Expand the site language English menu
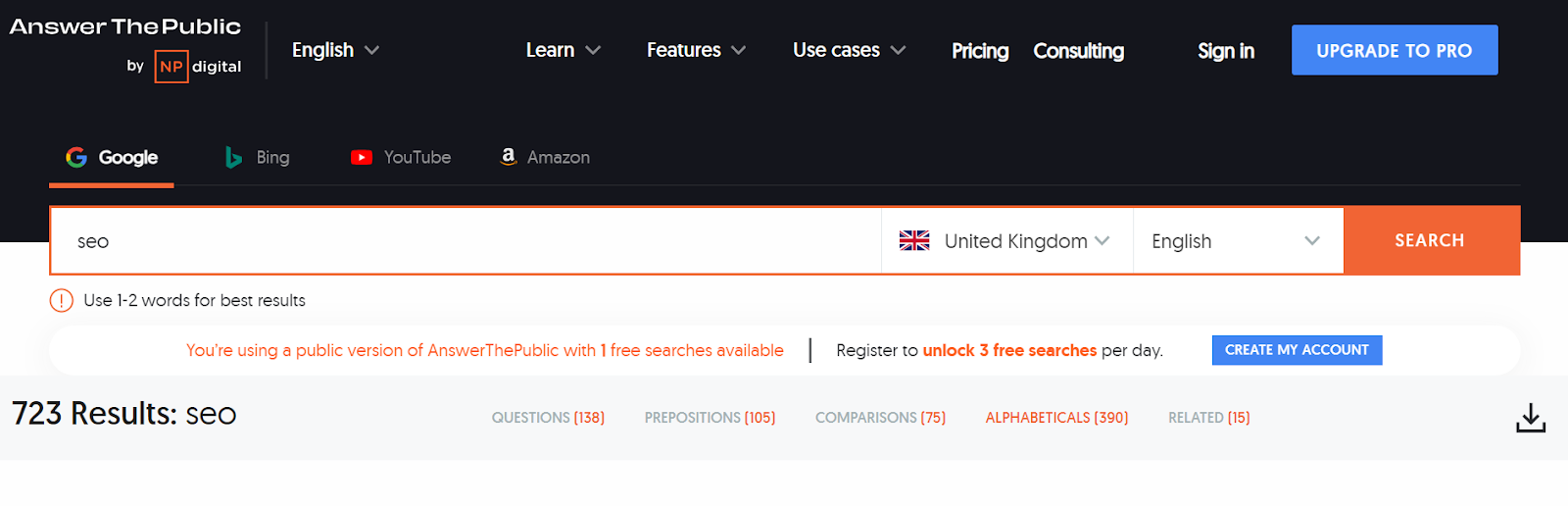Screen dimensions: 1568x506 [335, 50]
